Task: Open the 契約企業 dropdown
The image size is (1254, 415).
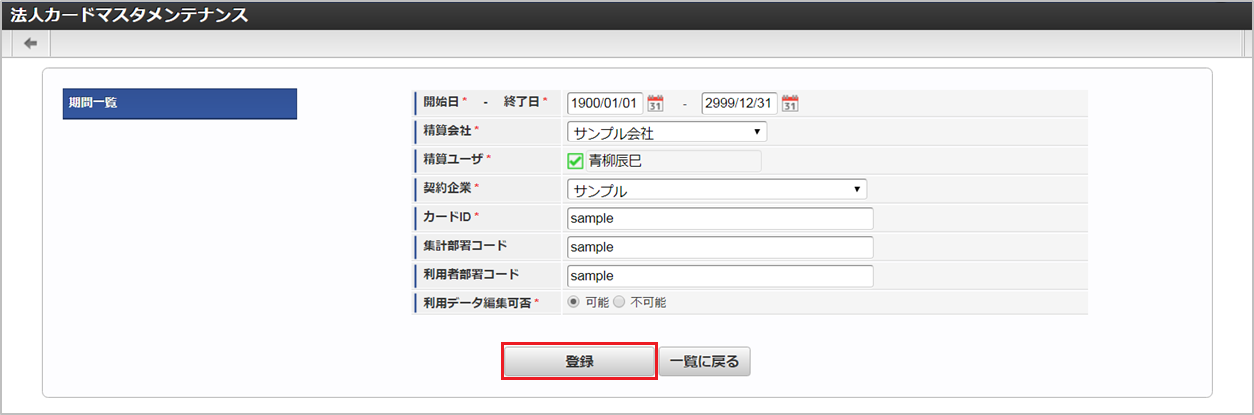Action: (717, 190)
